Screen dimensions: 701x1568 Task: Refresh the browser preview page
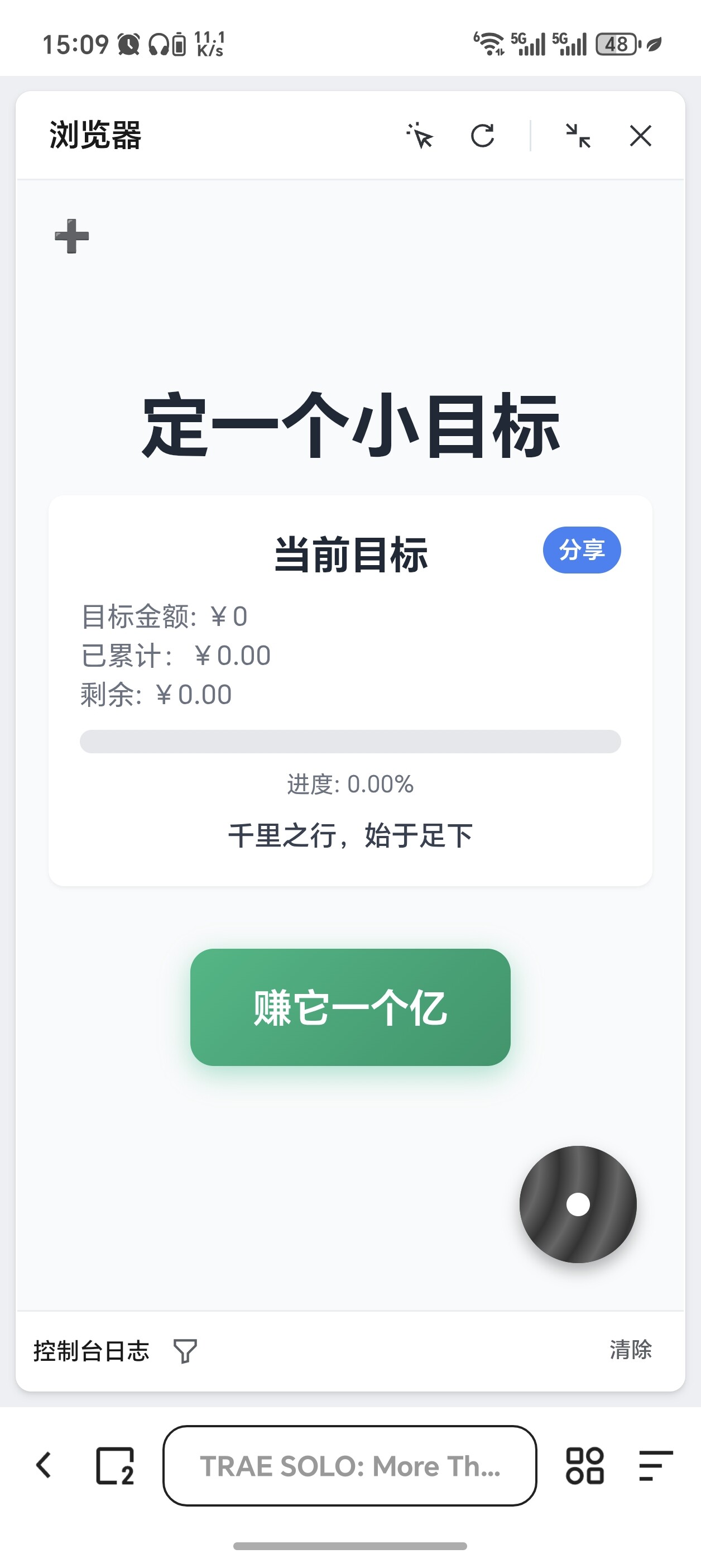click(483, 136)
